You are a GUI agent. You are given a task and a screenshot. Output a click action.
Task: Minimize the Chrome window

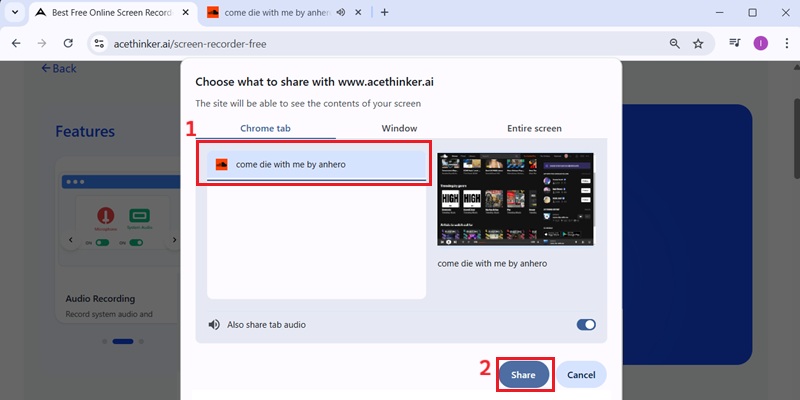point(720,13)
